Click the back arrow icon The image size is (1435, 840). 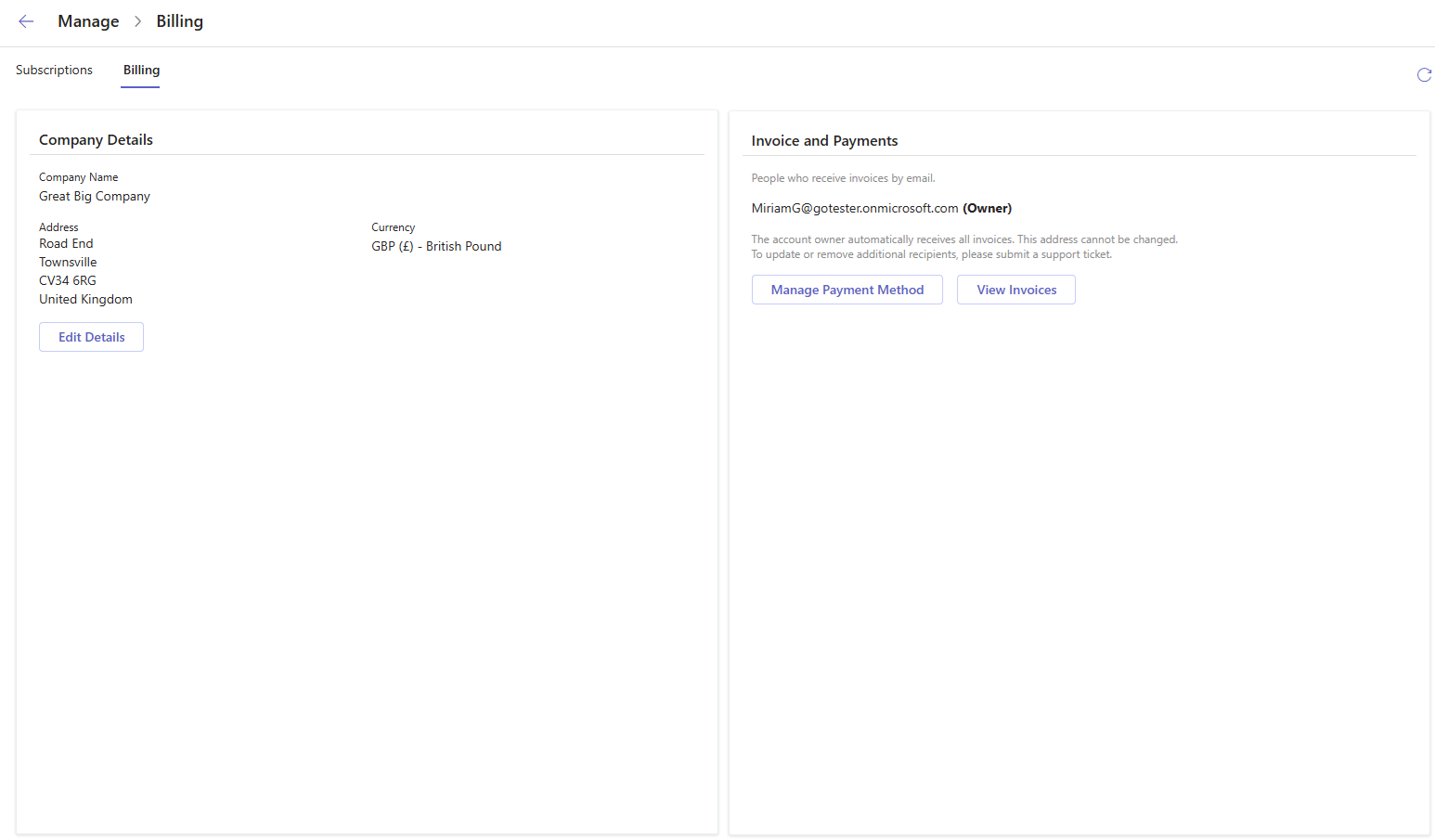click(26, 21)
